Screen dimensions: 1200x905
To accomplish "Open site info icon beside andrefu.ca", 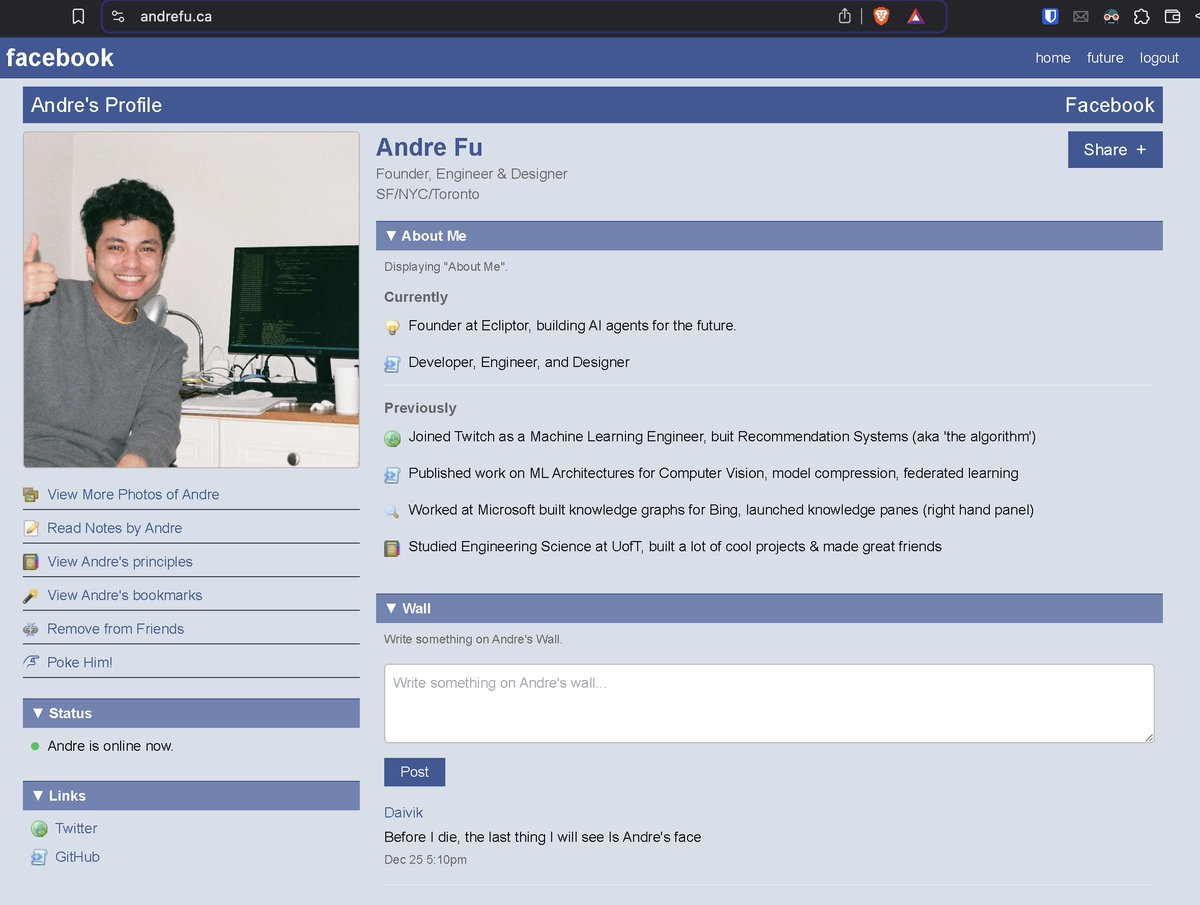I will tap(118, 16).
